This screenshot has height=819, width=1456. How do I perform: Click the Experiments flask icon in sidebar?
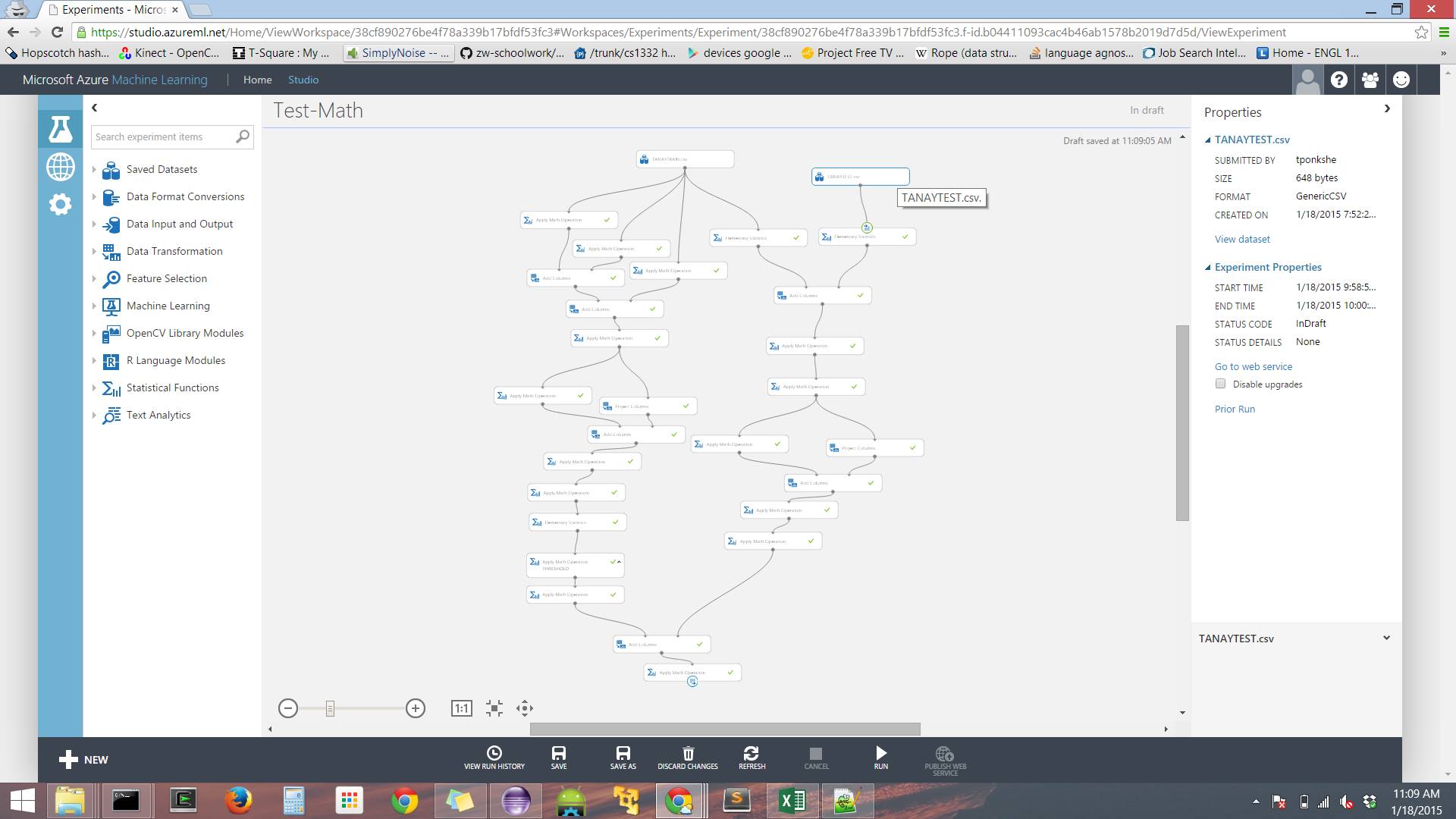click(60, 130)
